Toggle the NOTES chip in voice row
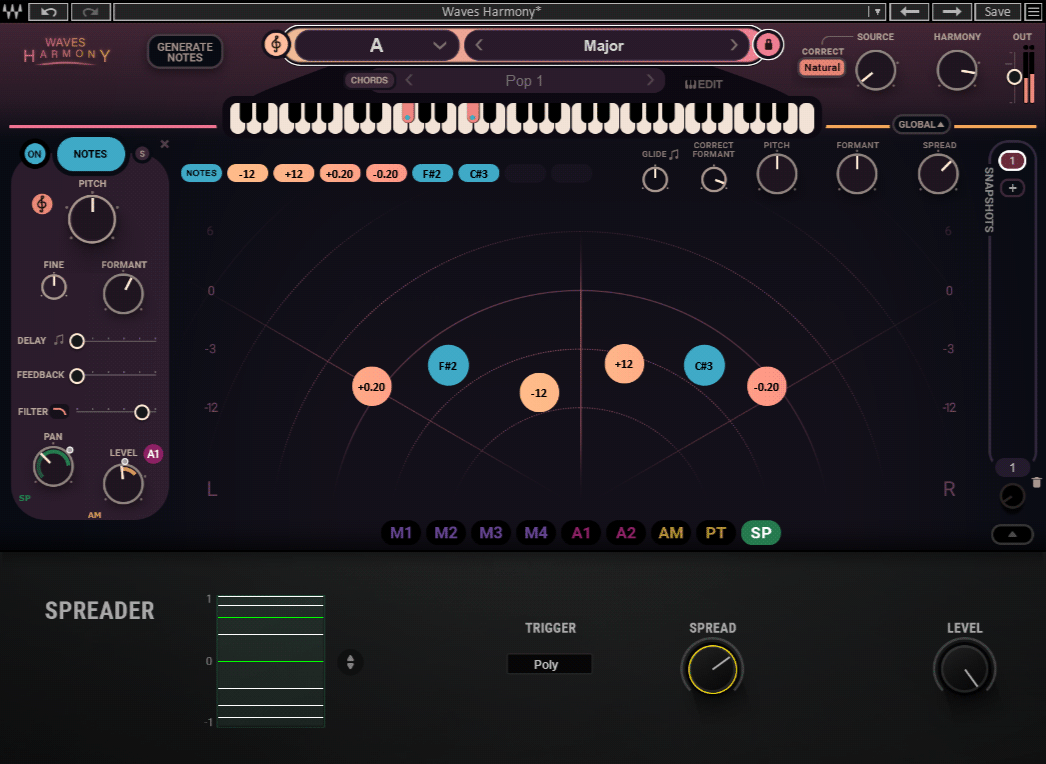The image size is (1046, 764). (x=201, y=173)
